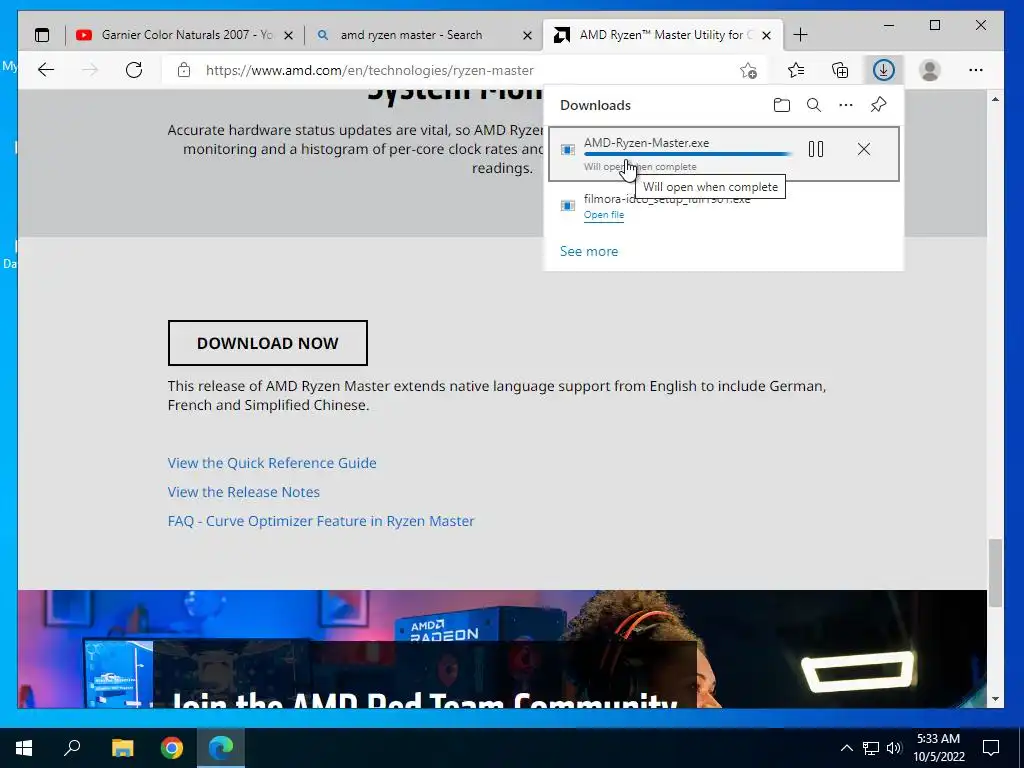Viewport: 1024px width, 768px height.
Task: Click the page scrollbar down arrow
Action: pyautogui.click(x=995, y=699)
